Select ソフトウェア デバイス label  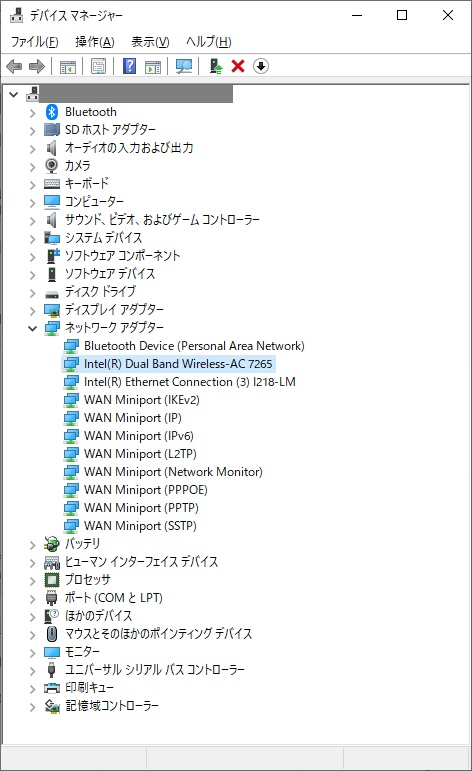(110, 274)
